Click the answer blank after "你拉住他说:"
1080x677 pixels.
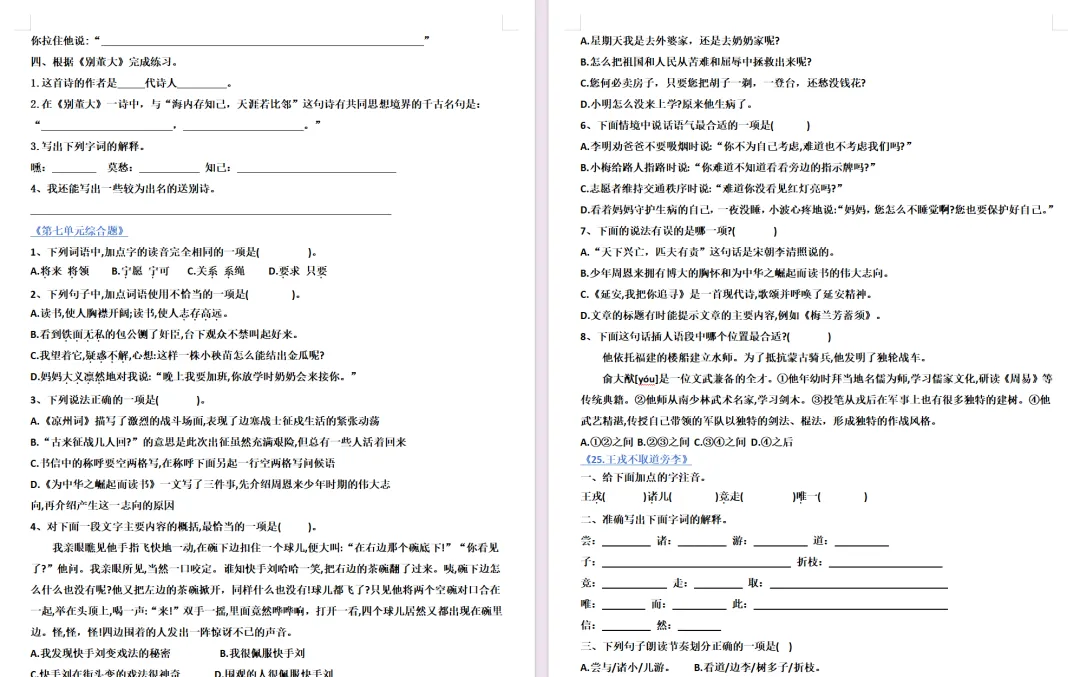tap(262, 41)
